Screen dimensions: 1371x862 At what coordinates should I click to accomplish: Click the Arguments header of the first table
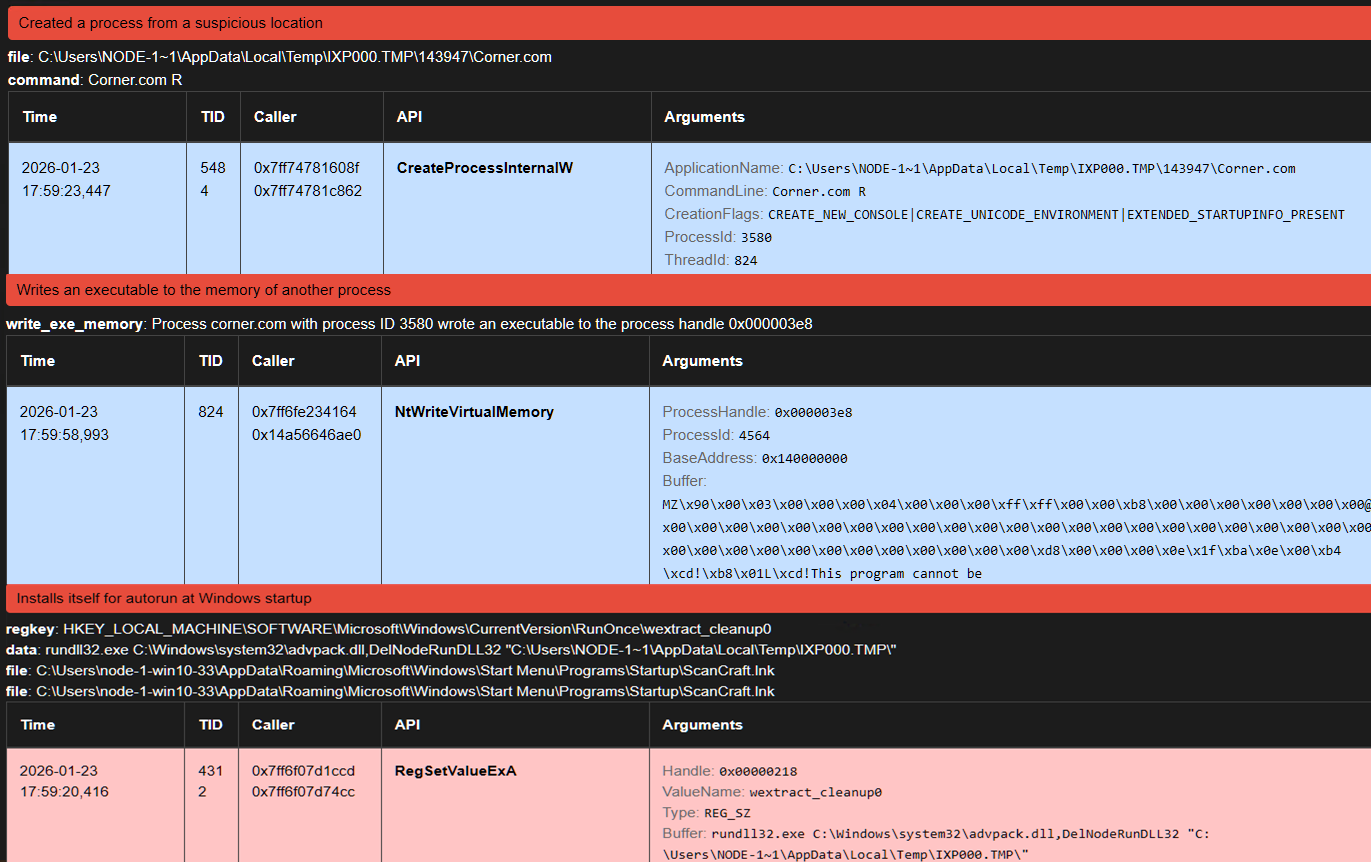point(704,117)
